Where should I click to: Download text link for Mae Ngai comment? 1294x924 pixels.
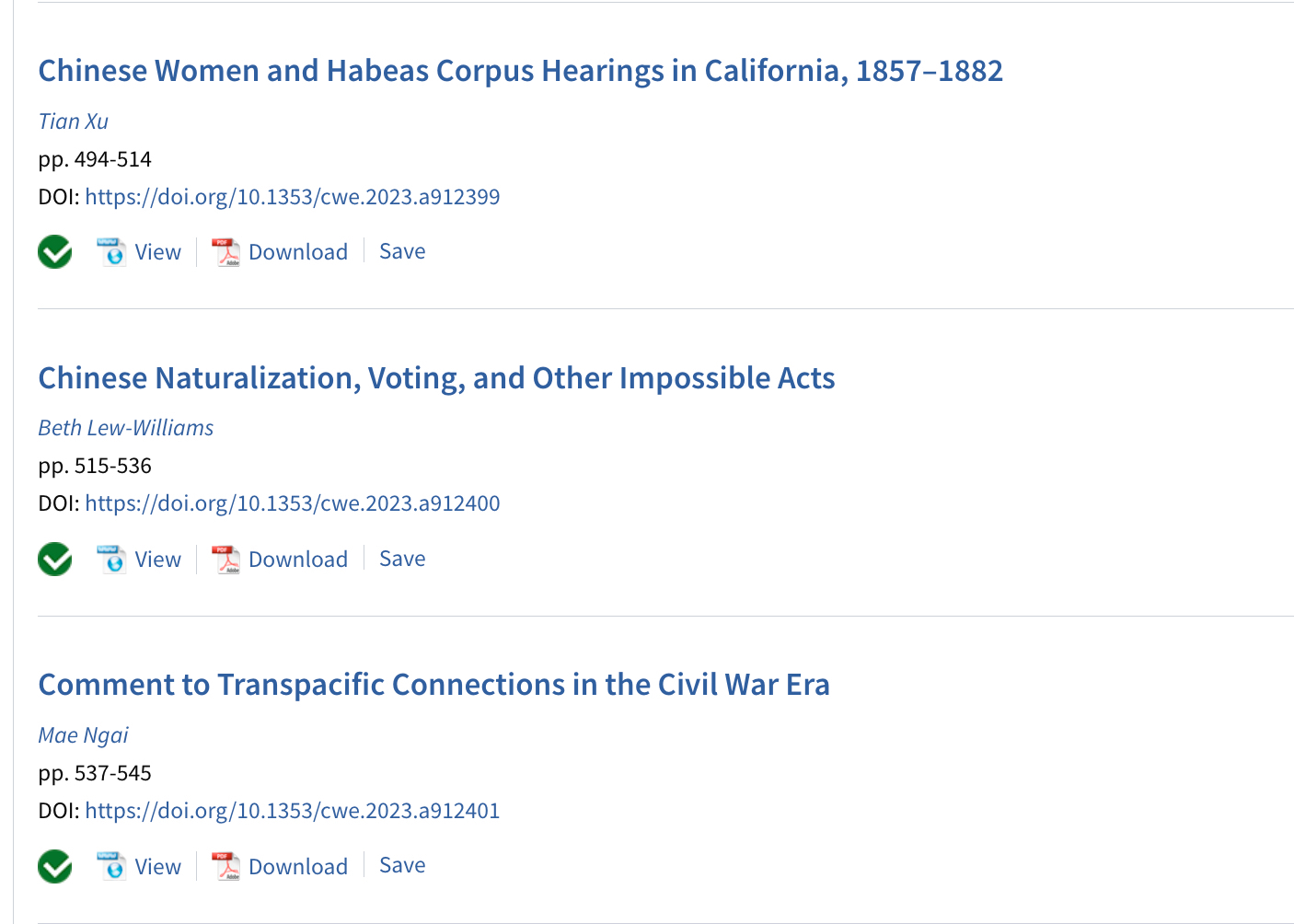point(298,867)
